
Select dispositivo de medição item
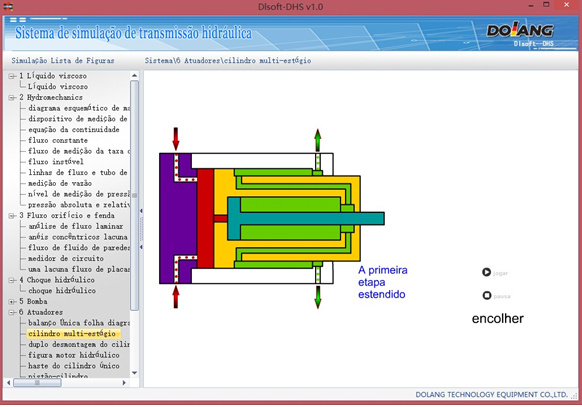[78, 119]
